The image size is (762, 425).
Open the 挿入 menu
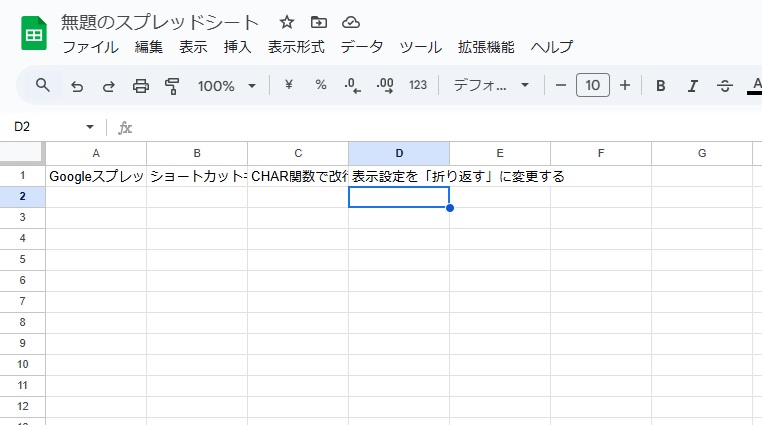pos(238,47)
